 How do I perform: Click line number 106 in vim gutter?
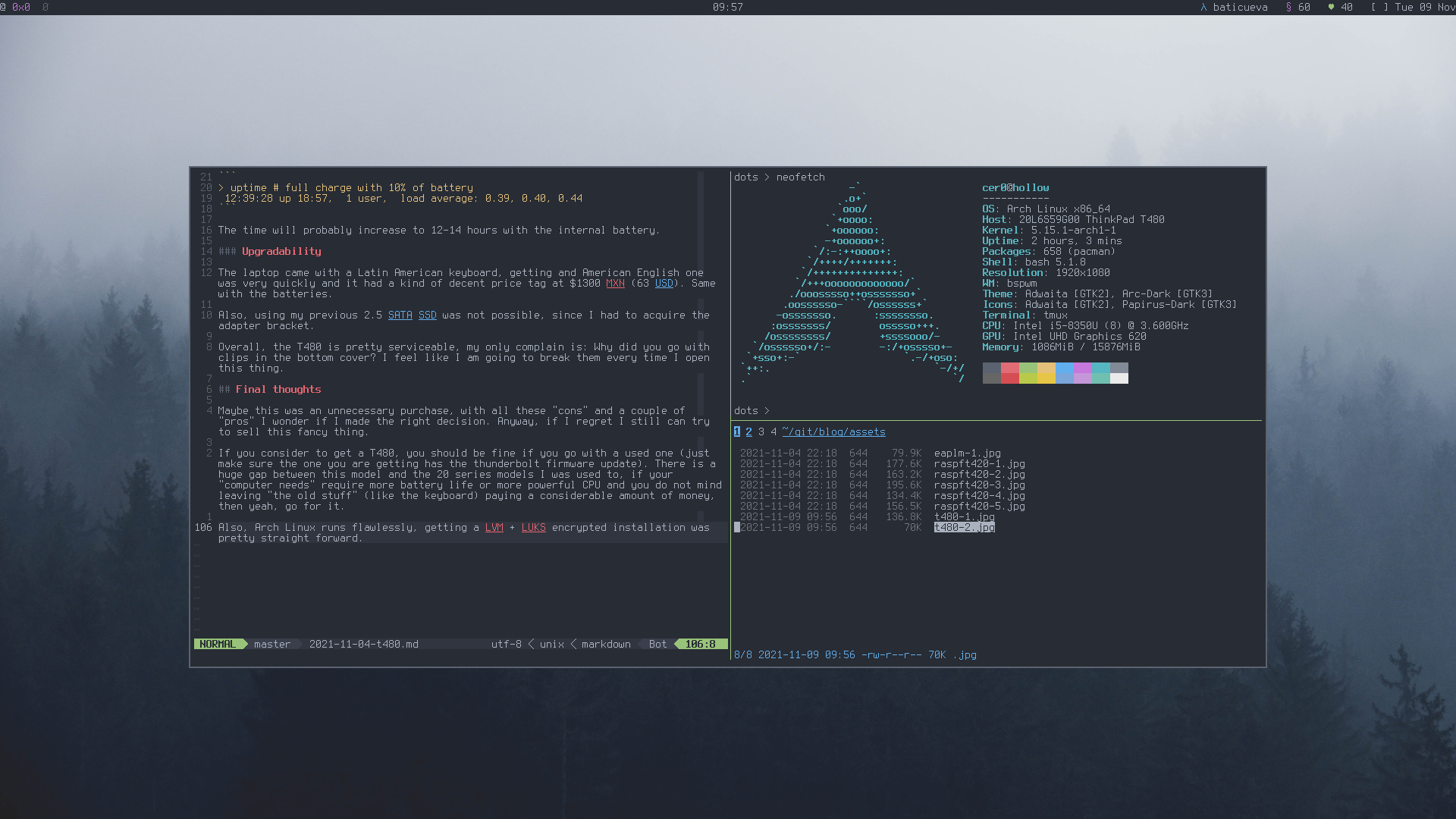202,527
